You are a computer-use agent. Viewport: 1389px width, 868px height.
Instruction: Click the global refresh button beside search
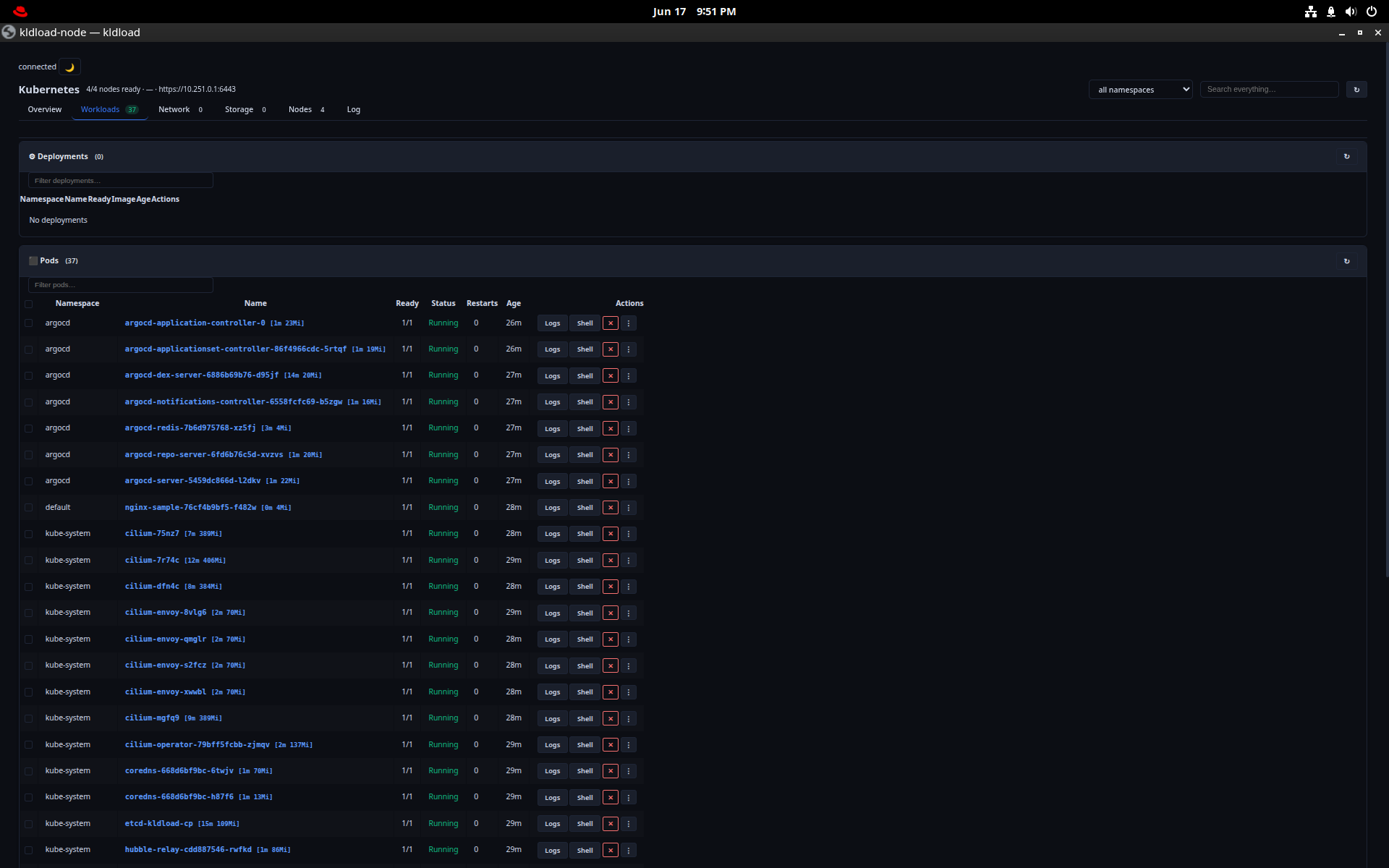[1356, 90]
